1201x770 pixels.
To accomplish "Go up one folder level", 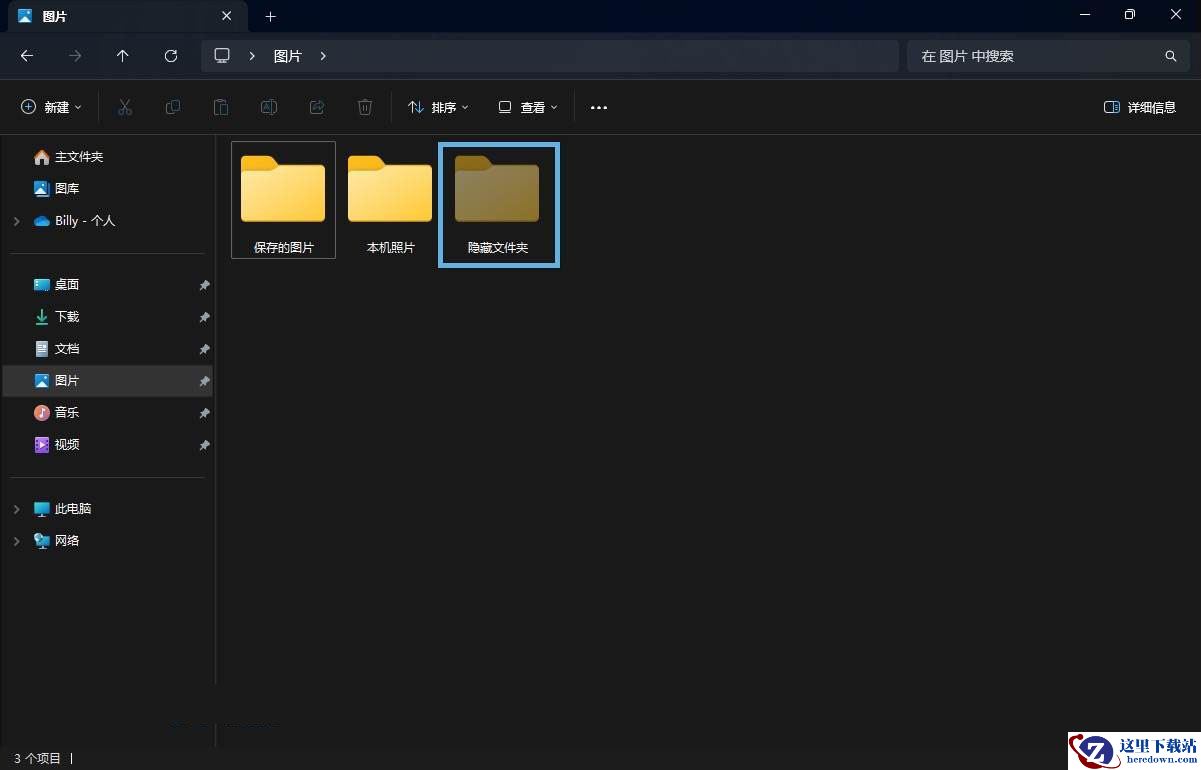I will 123,56.
